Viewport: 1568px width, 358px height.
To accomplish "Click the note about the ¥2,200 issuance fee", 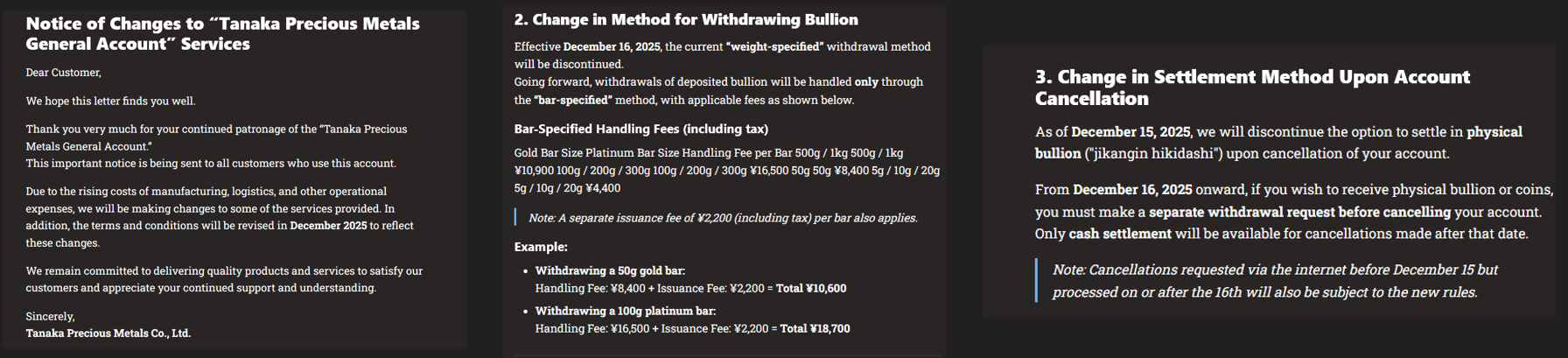I will tap(723, 218).
